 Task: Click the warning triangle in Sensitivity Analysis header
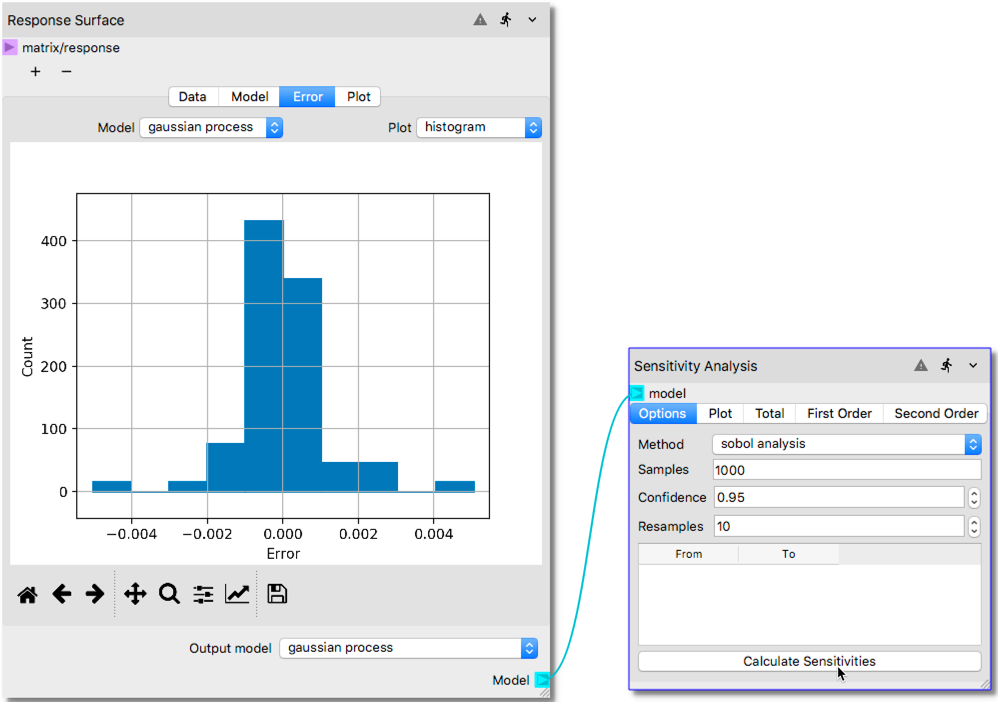(921, 366)
